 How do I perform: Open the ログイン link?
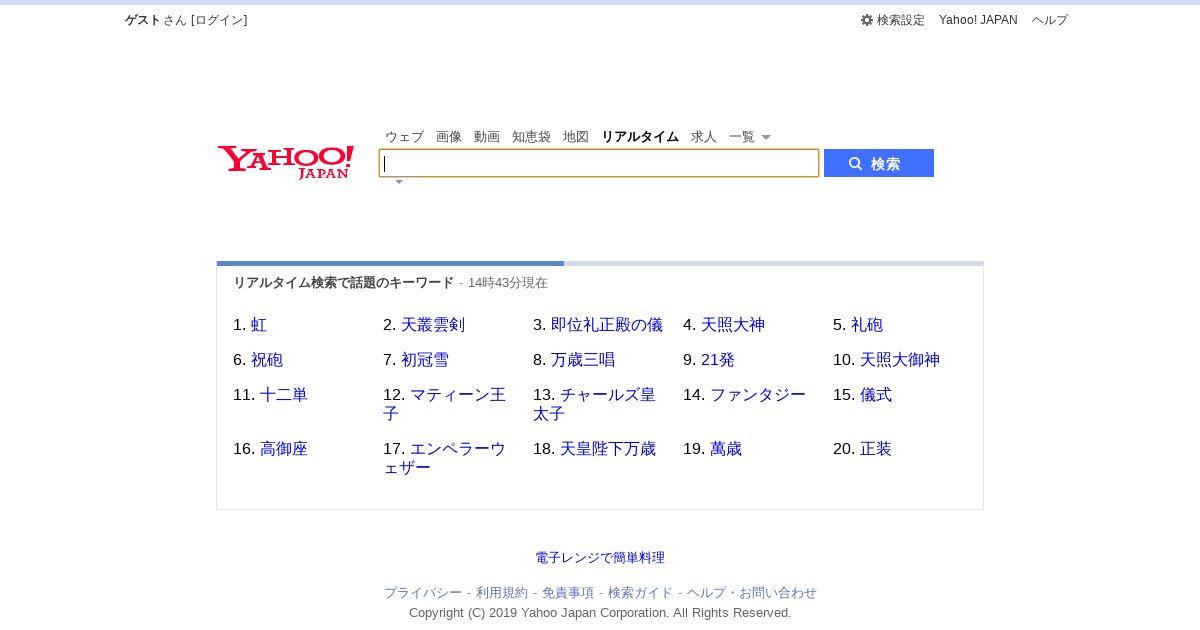(x=219, y=20)
